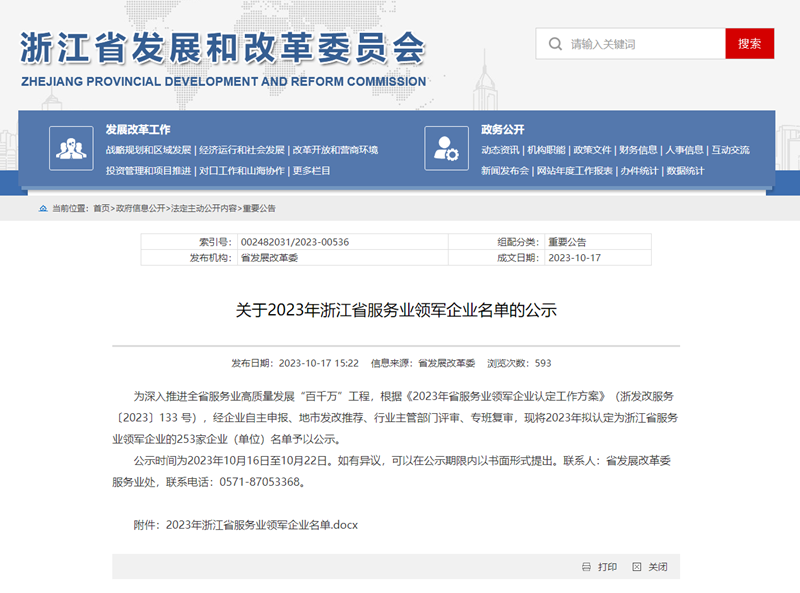Image resolution: width=800 pixels, height=593 pixels.
Task: Click the search magnifier icon
Action: tap(555, 44)
